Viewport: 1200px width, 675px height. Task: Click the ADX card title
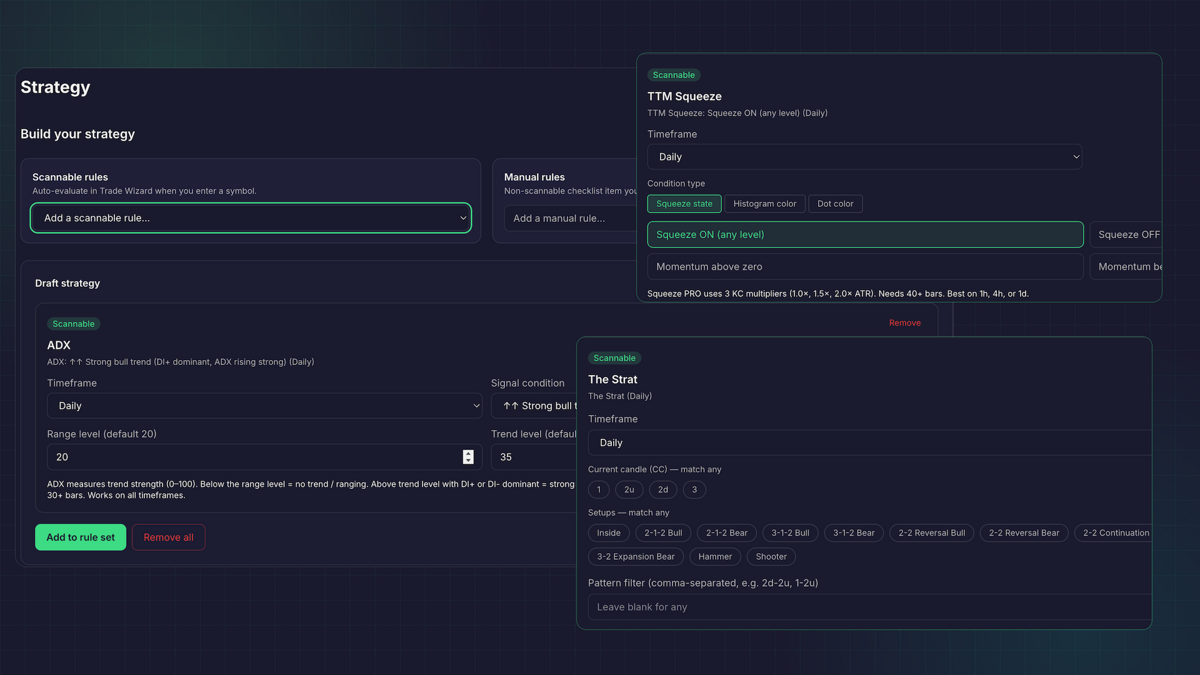(x=59, y=345)
